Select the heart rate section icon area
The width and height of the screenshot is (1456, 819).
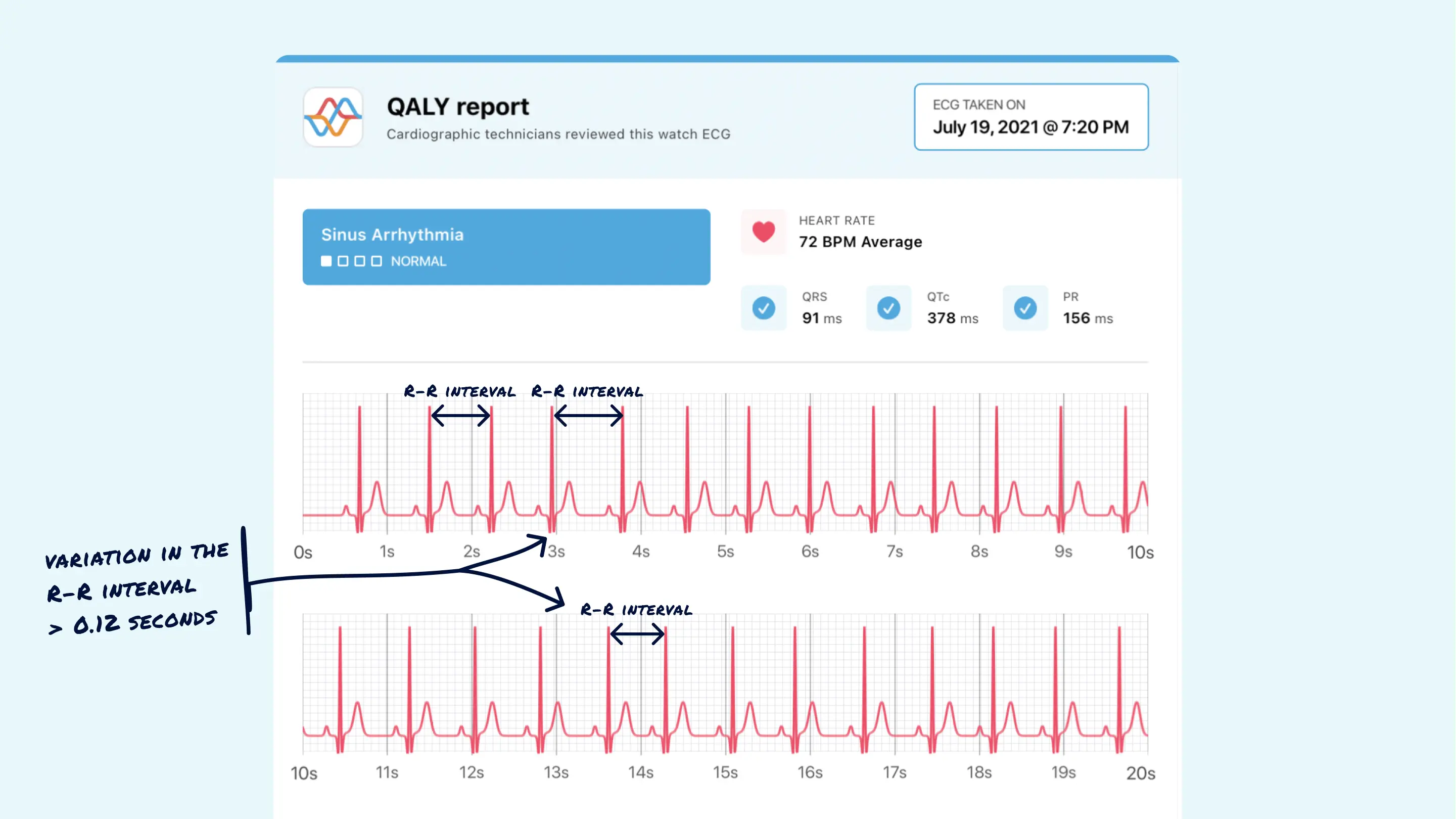[763, 232]
